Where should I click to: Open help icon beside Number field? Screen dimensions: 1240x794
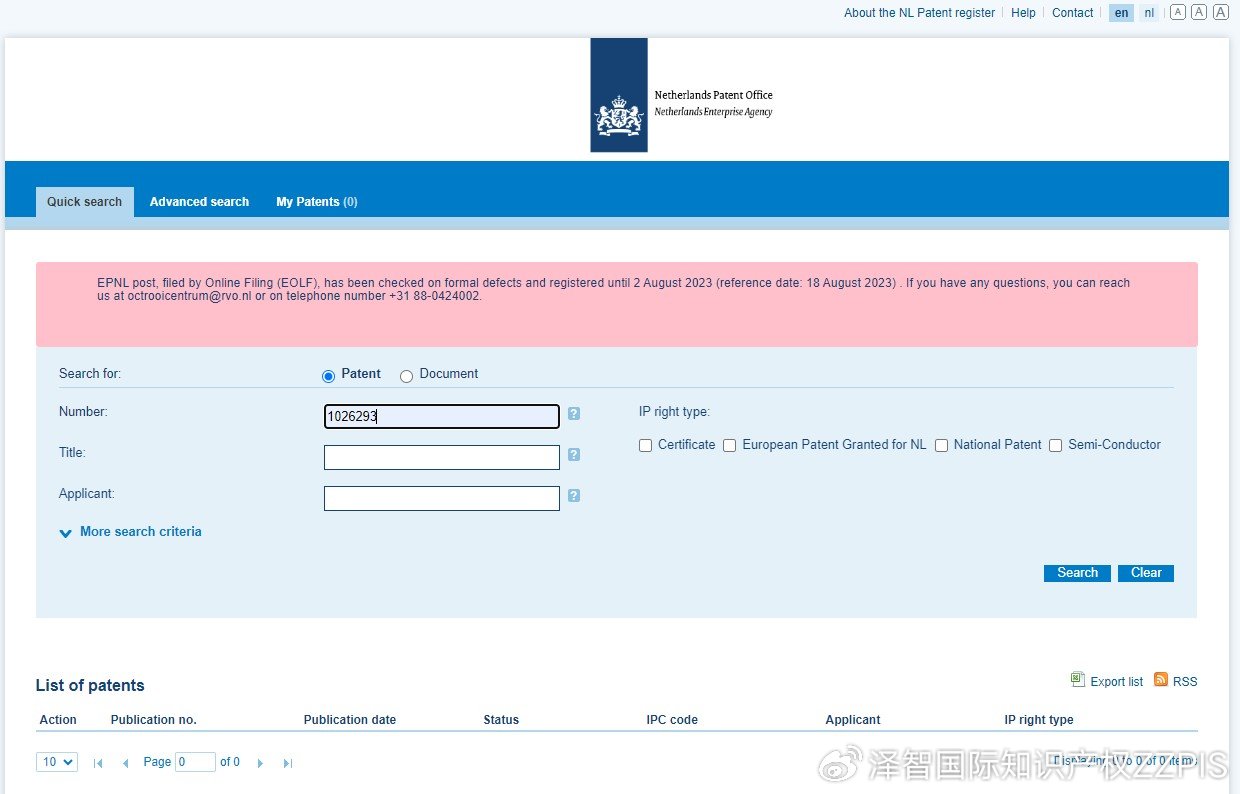coord(574,414)
